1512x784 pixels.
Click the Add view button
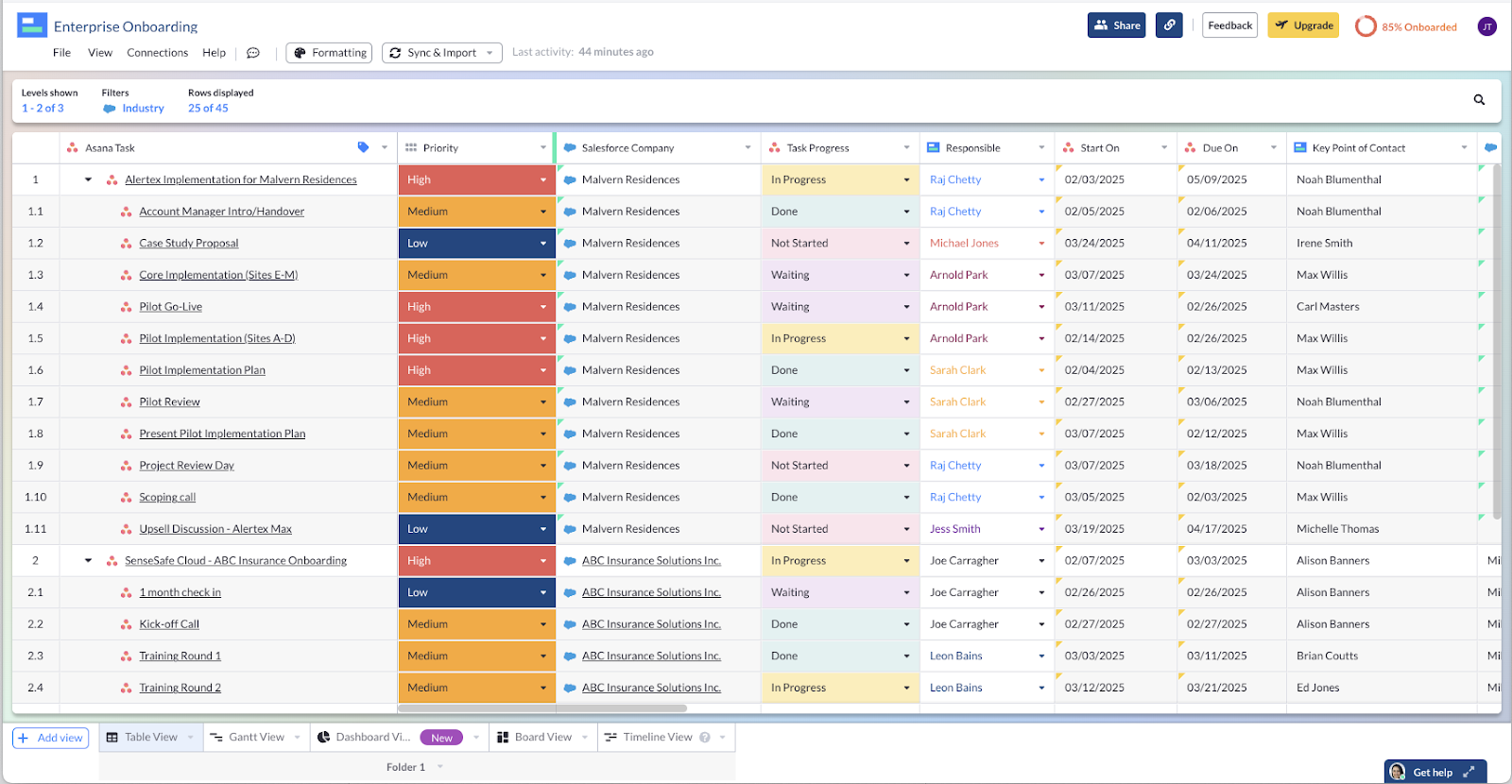51,738
